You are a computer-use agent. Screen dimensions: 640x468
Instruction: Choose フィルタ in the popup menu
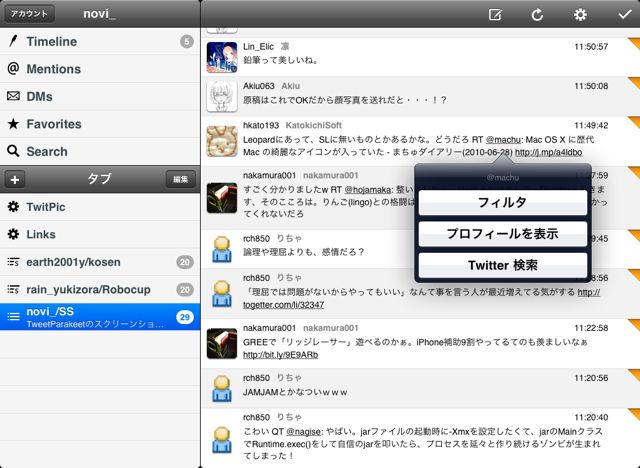tap(502, 202)
